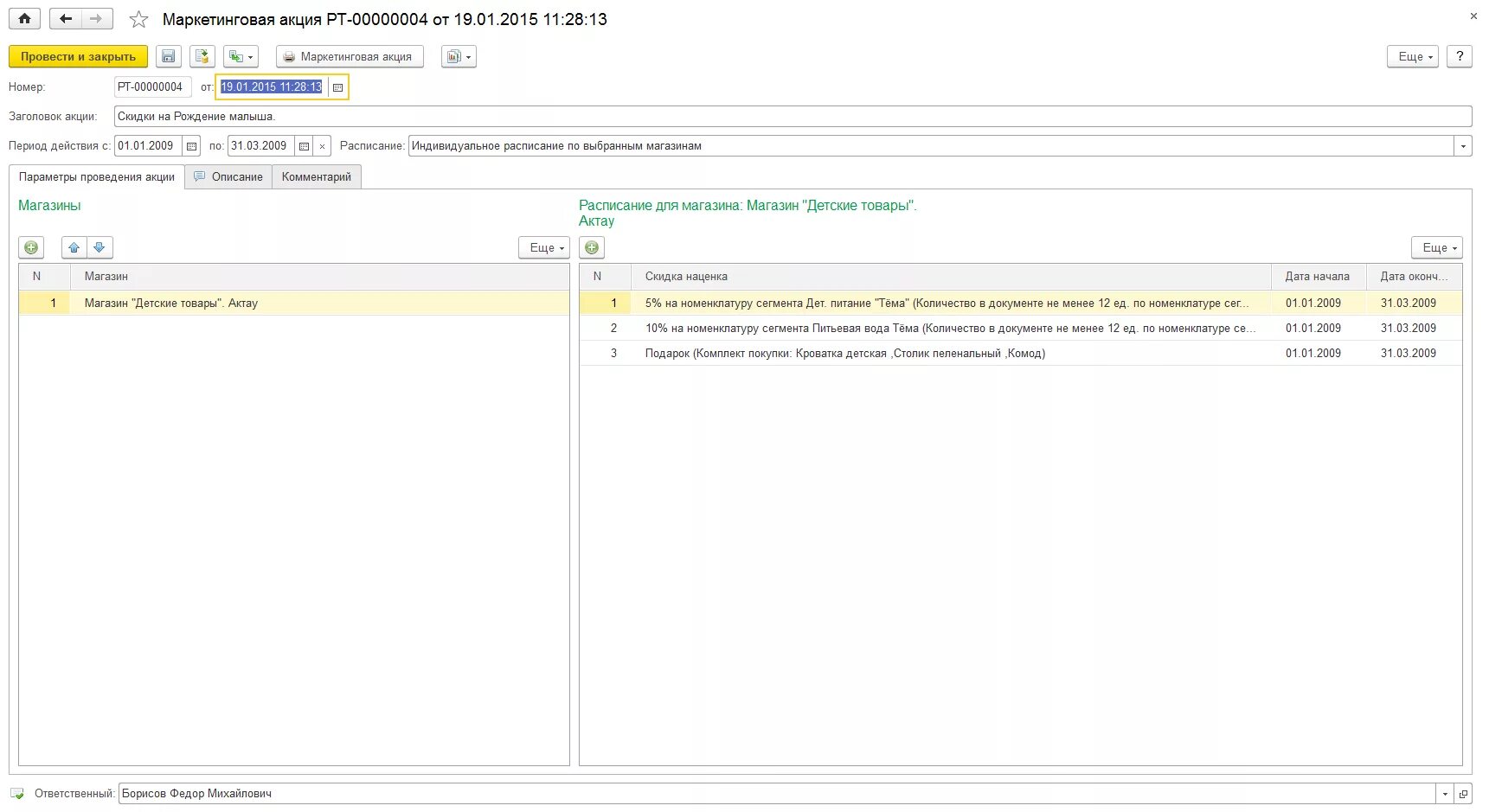Open the create-based-on dropdown button
This screenshot has width=1489, height=812.
(x=241, y=56)
